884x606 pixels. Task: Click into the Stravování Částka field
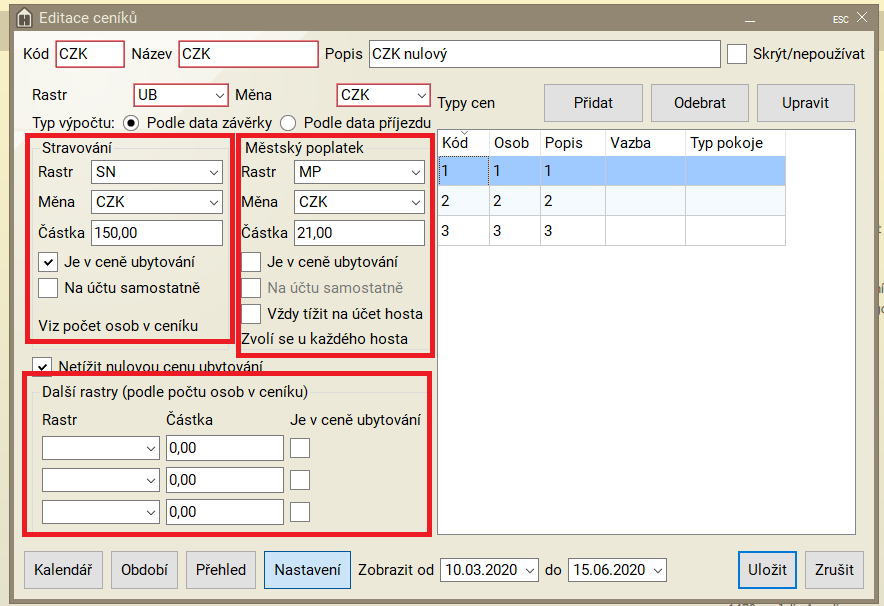156,233
